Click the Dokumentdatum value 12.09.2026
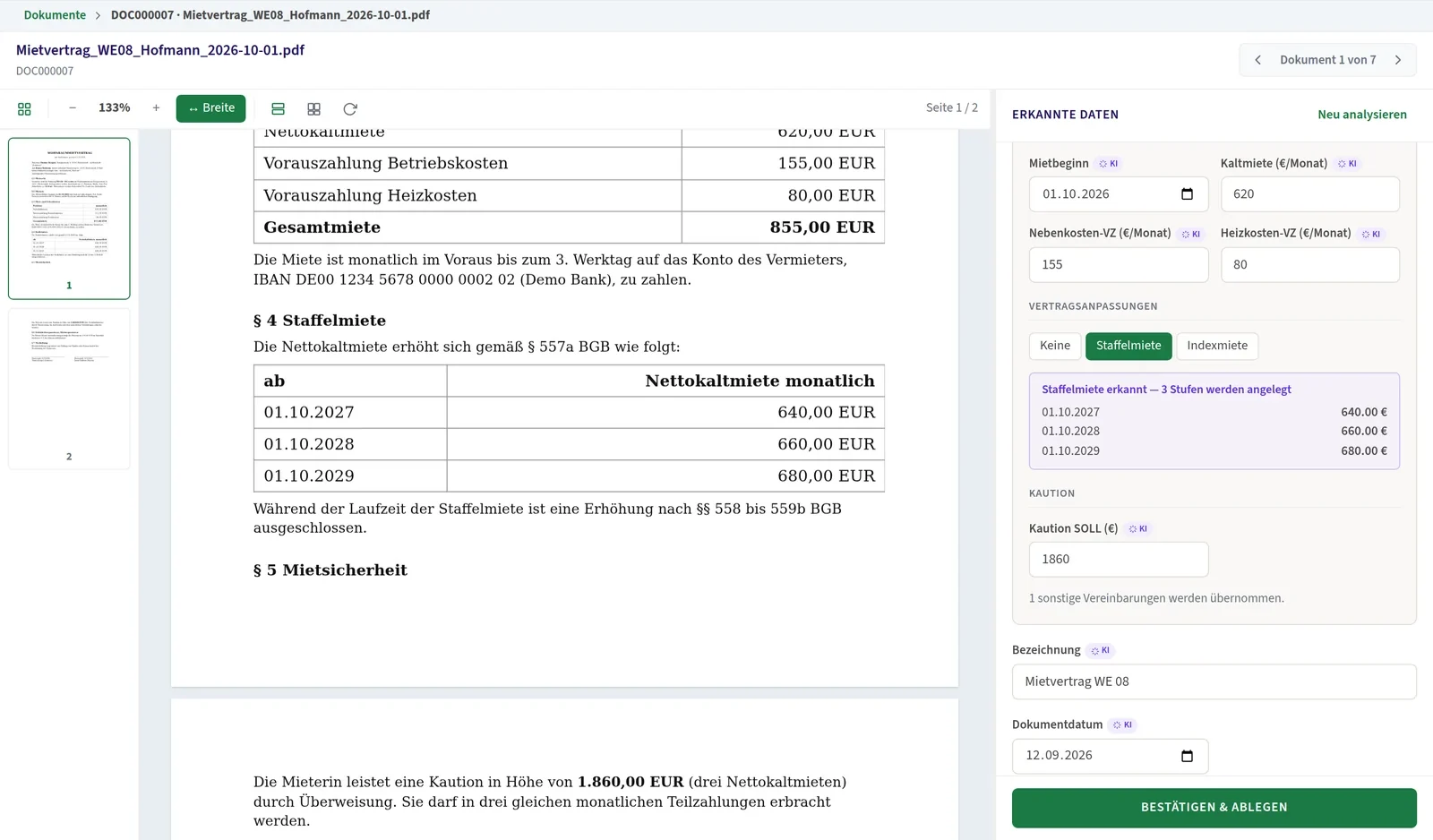 pos(1059,756)
